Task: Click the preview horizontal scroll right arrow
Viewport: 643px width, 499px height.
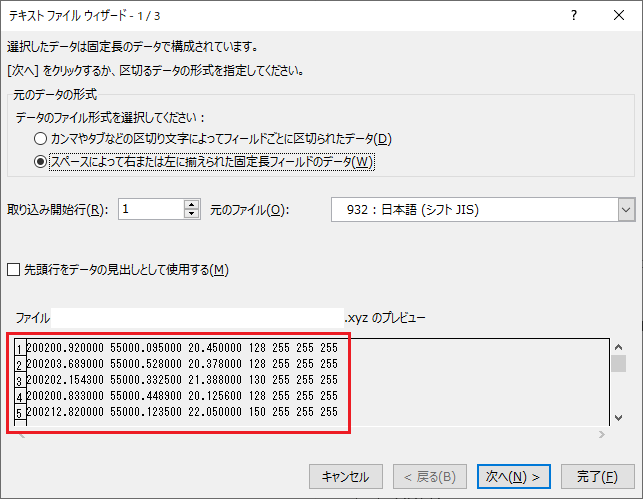Action: (x=599, y=435)
